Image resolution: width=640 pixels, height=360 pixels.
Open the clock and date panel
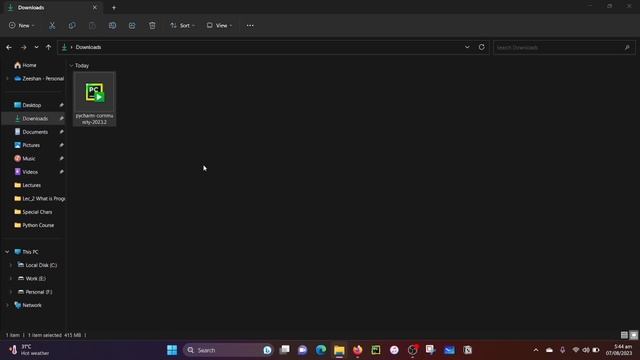(x=620, y=350)
